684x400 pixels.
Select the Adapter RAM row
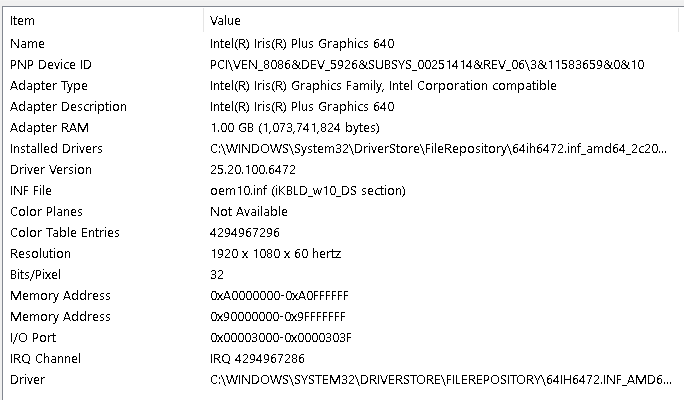click(341, 127)
